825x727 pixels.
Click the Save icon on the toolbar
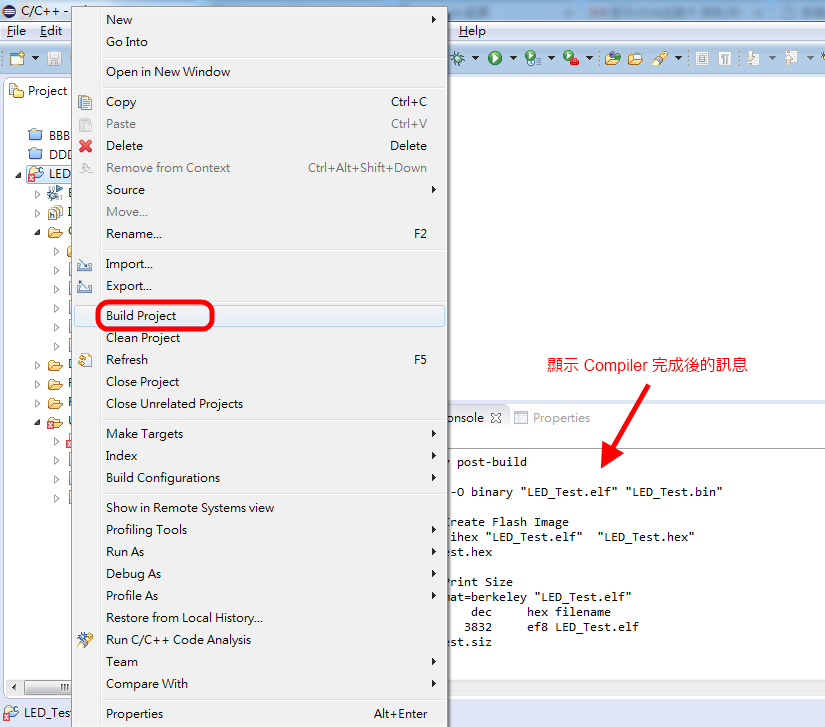point(54,57)
